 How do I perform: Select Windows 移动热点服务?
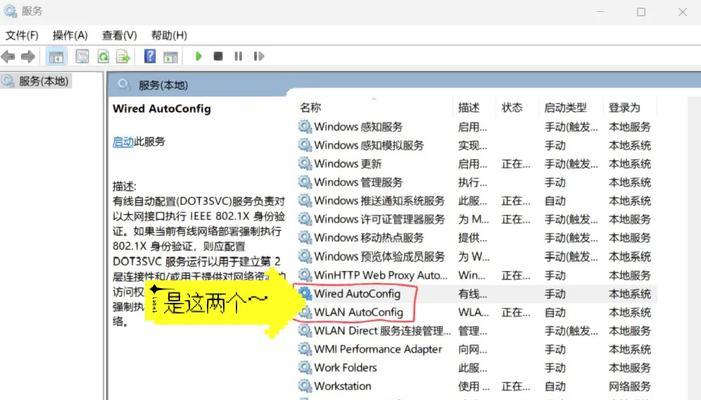[x=475, y=238]
